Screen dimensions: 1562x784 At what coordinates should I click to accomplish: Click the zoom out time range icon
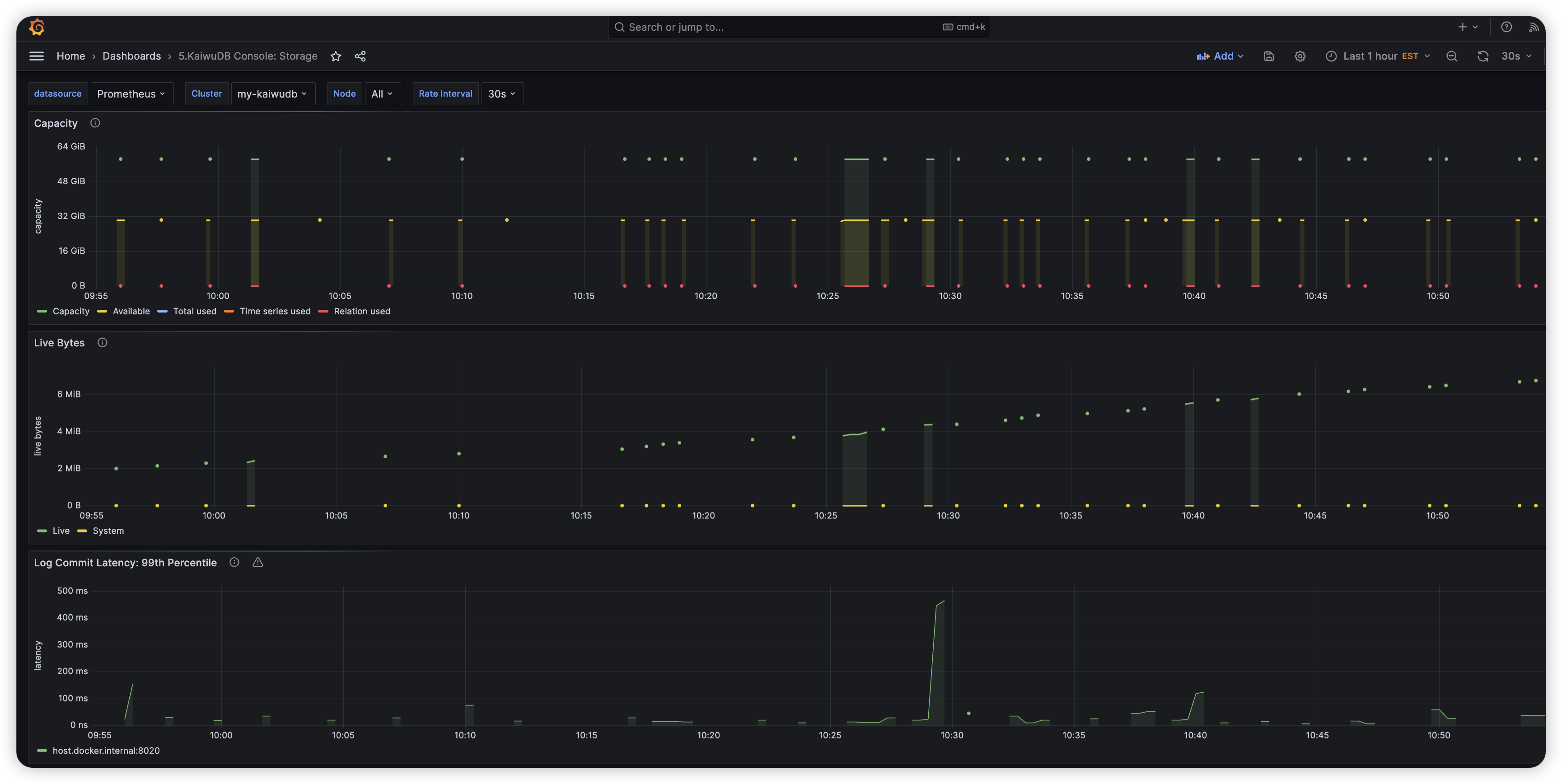[x=1452, y=56]
